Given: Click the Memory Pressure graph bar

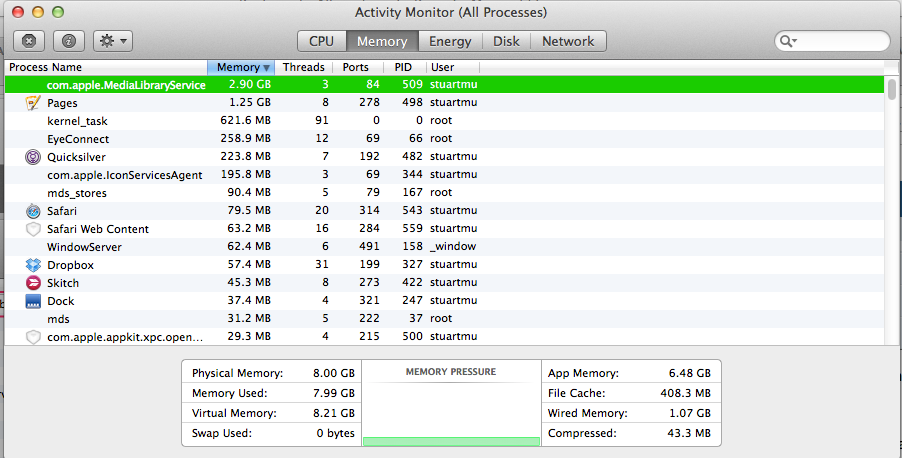Looking at the screenshot, I should point(452,441).
